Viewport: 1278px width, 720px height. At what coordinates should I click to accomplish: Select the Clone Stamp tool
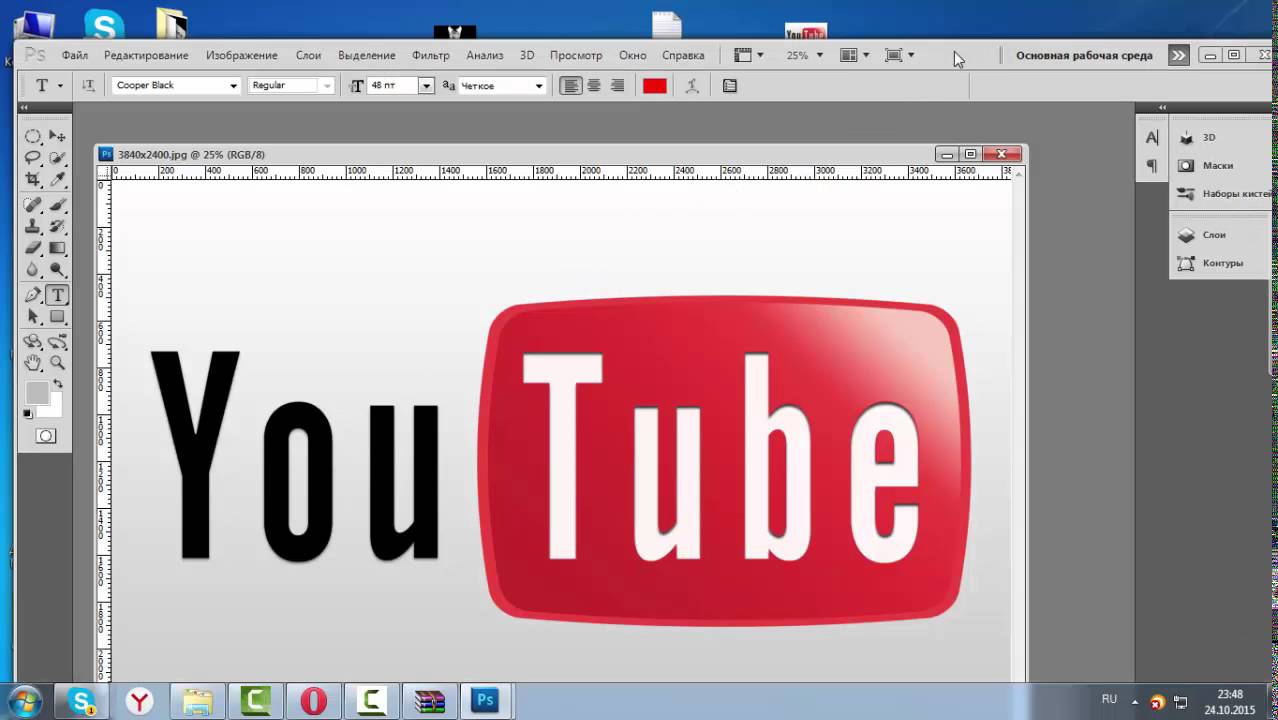point(33,227)
